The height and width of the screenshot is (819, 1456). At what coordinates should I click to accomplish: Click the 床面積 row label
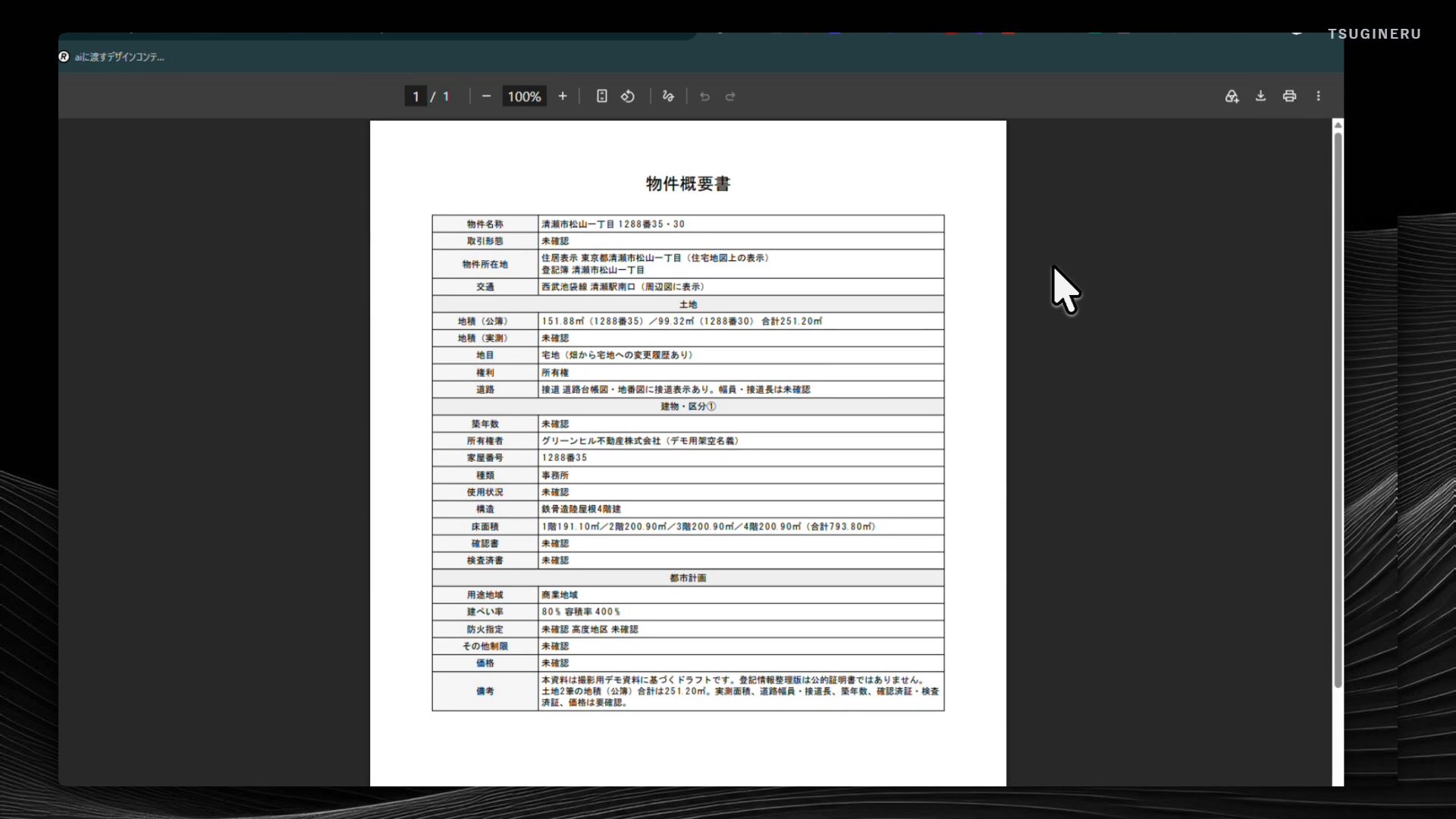pos(485,527)
